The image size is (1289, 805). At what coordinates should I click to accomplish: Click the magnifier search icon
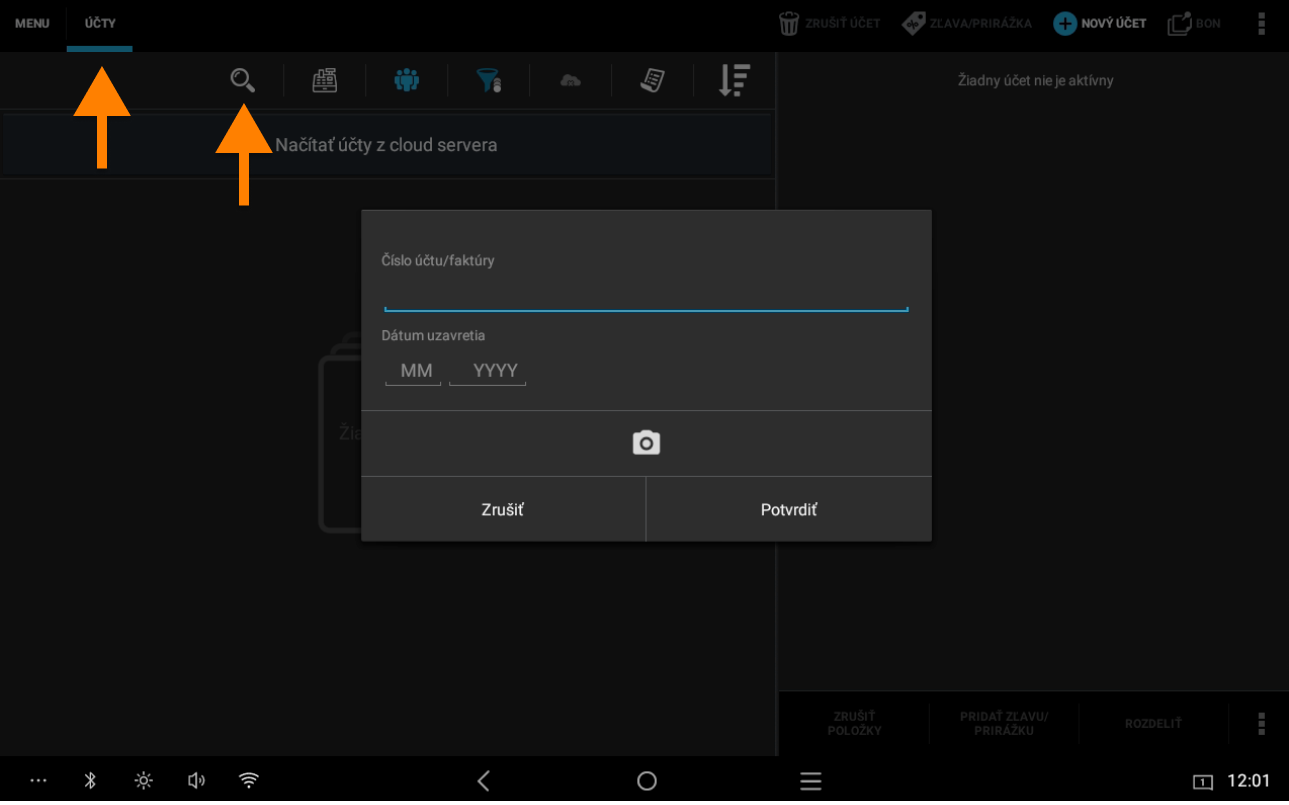pyautogui.click(x=242, y=80)
